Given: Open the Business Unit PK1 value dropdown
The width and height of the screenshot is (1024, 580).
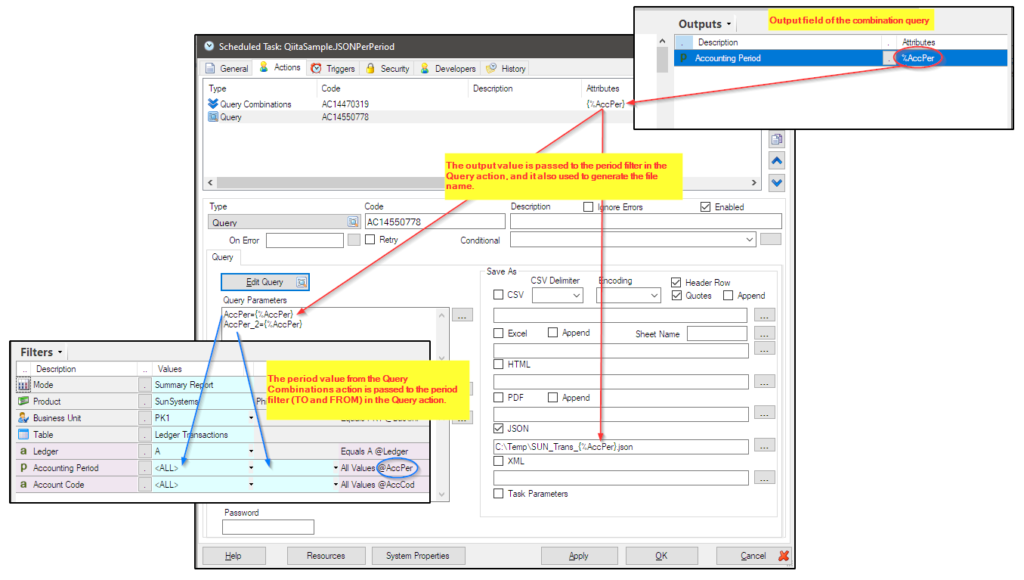Looking at the screenshot, I should tap(251, 418).
